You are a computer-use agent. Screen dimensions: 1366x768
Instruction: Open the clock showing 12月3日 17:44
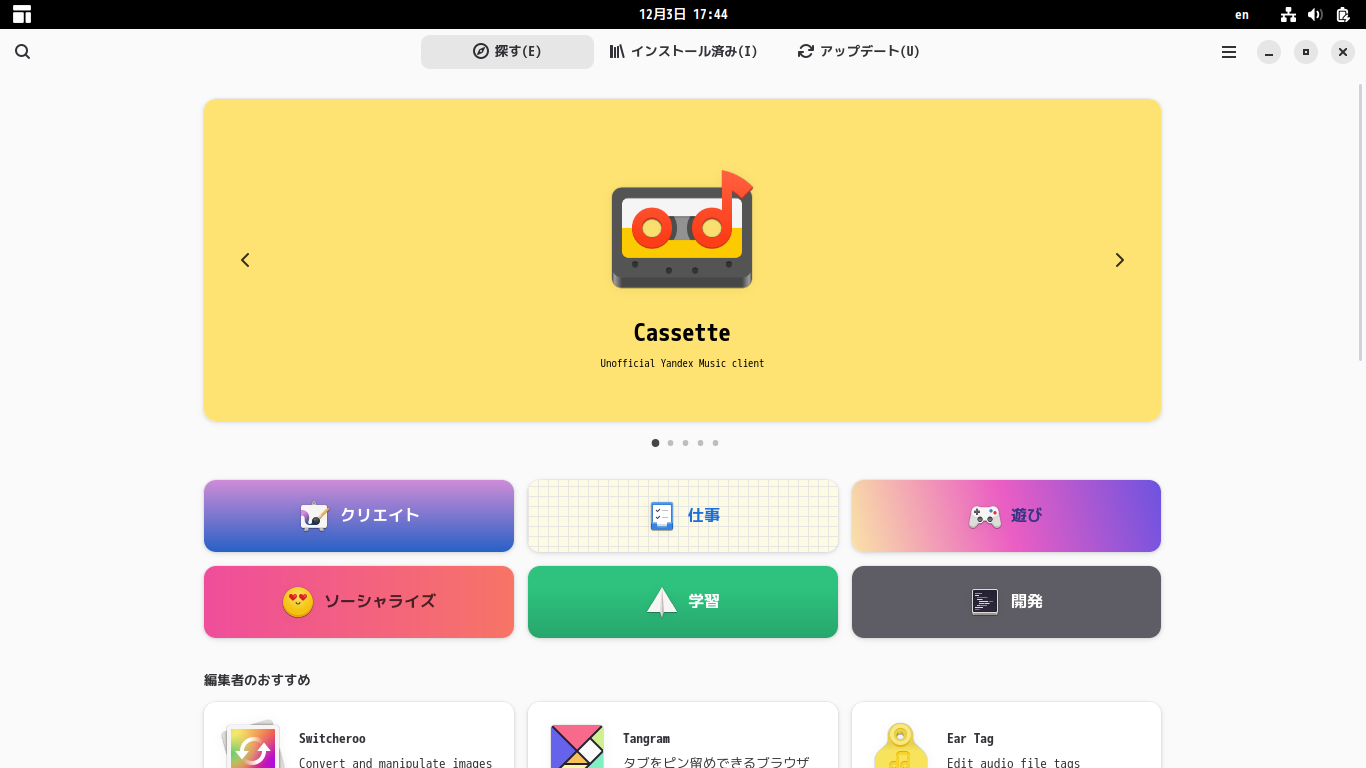pyautogui.click(x=683, y=14)
